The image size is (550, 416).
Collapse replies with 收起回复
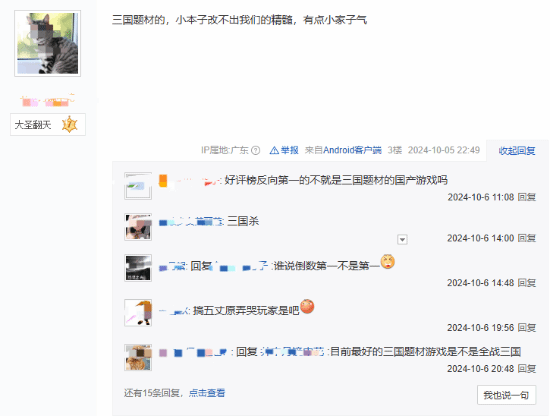click(517, 151)
